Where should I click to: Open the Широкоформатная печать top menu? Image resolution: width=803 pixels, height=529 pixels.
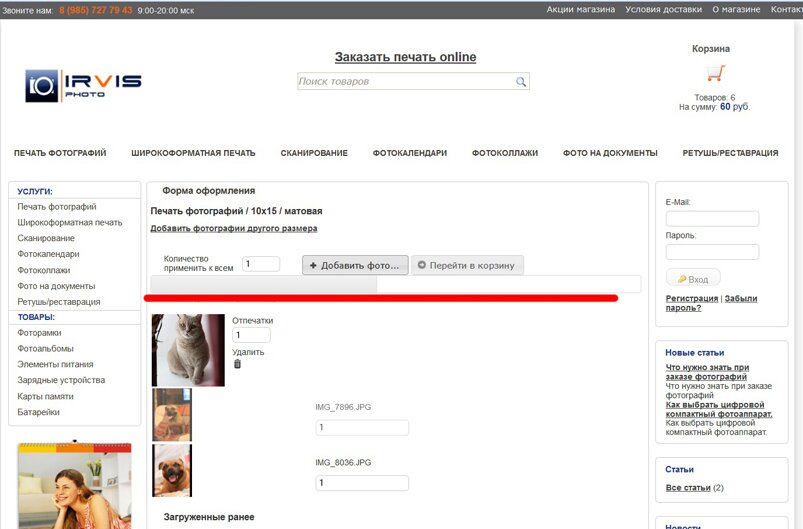[x=193, y=153]
